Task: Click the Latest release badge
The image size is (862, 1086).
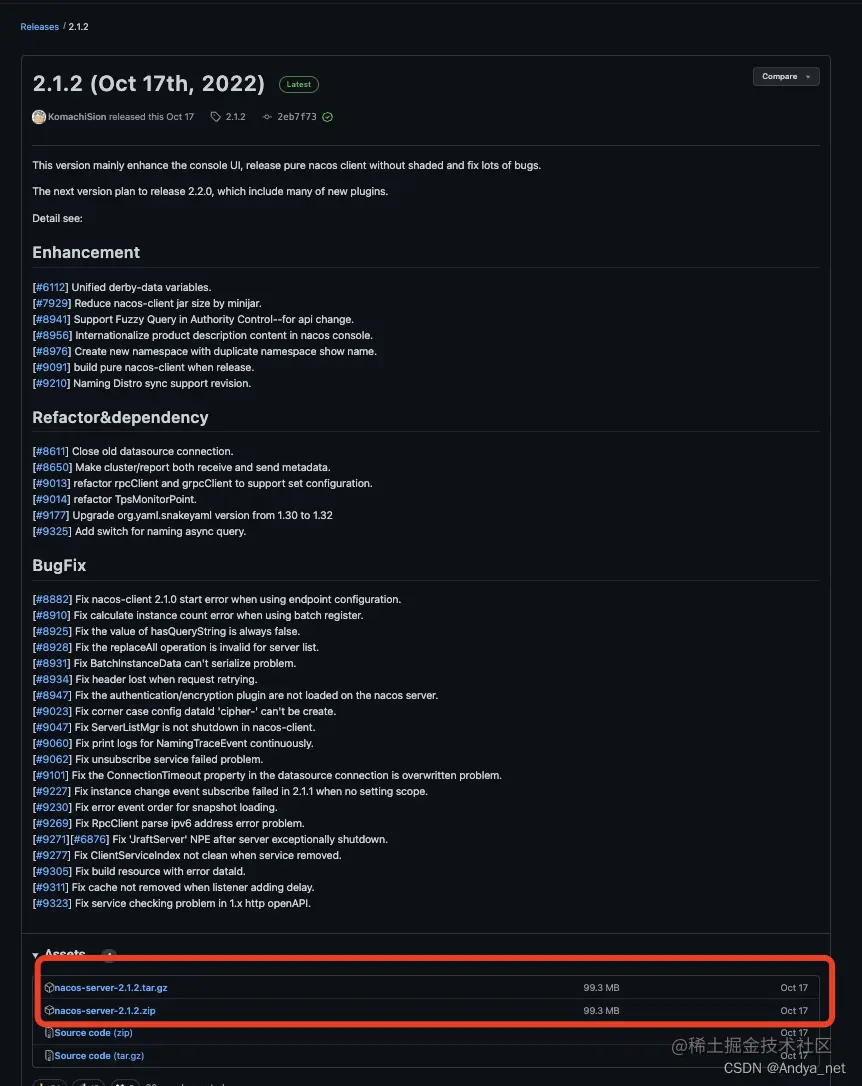Action: [x=298, y=84]
